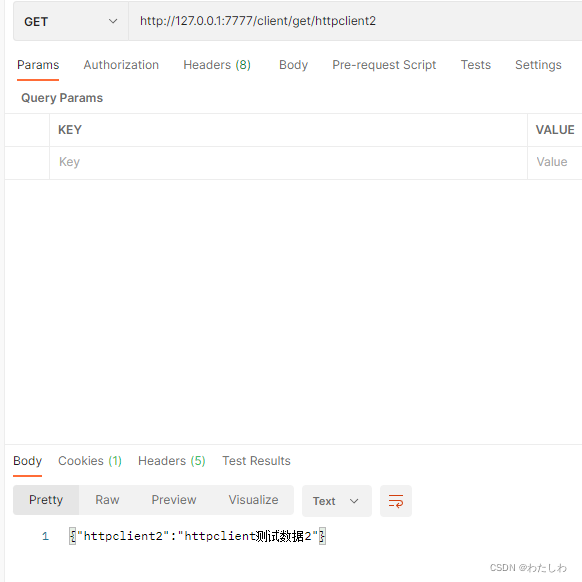This screenshot has width=582, height=582.
Task: Open the Pre-request Script tab
Action: click(x=384, y=65)
